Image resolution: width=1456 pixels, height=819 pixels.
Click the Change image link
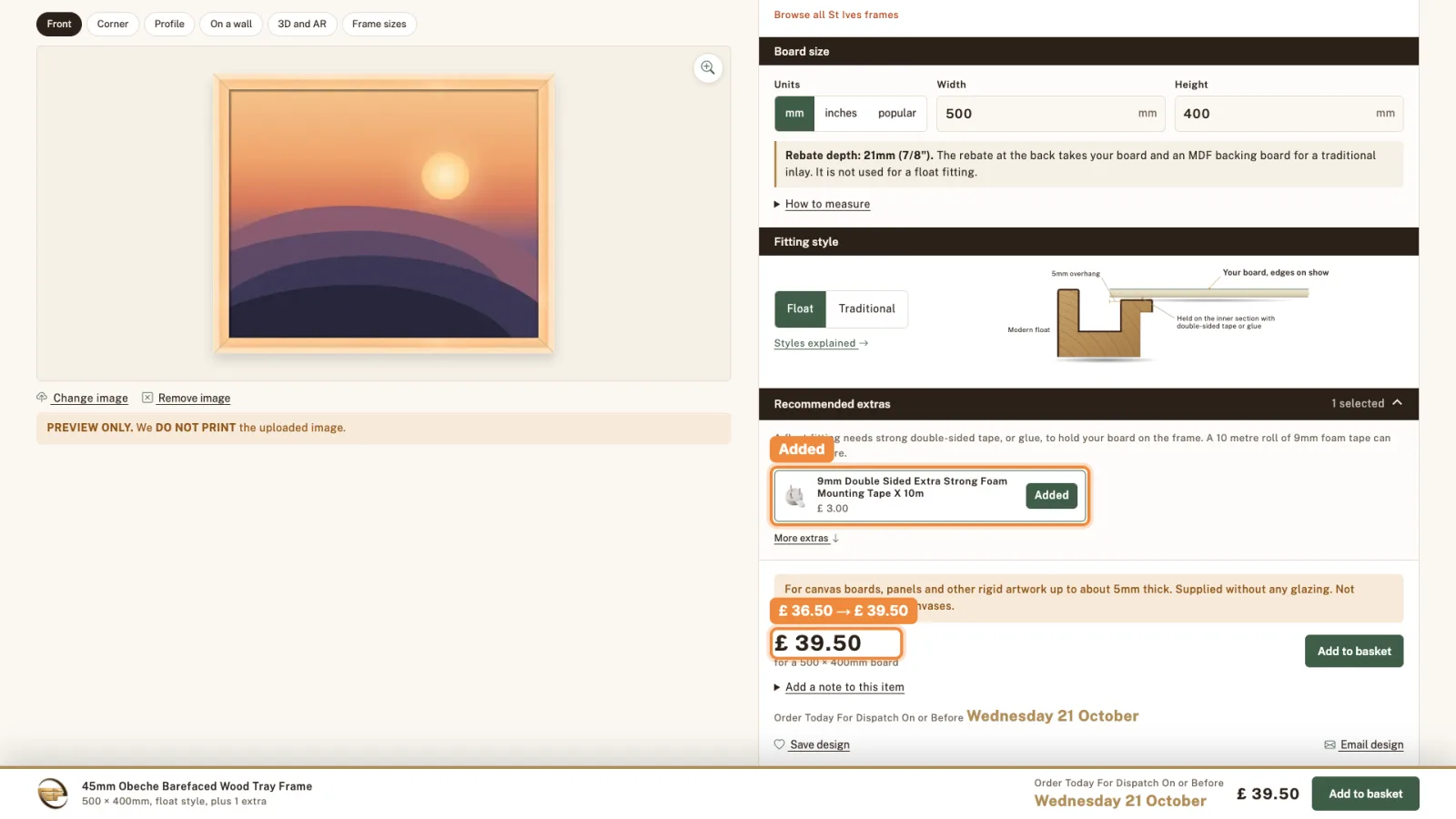(90, 398)
